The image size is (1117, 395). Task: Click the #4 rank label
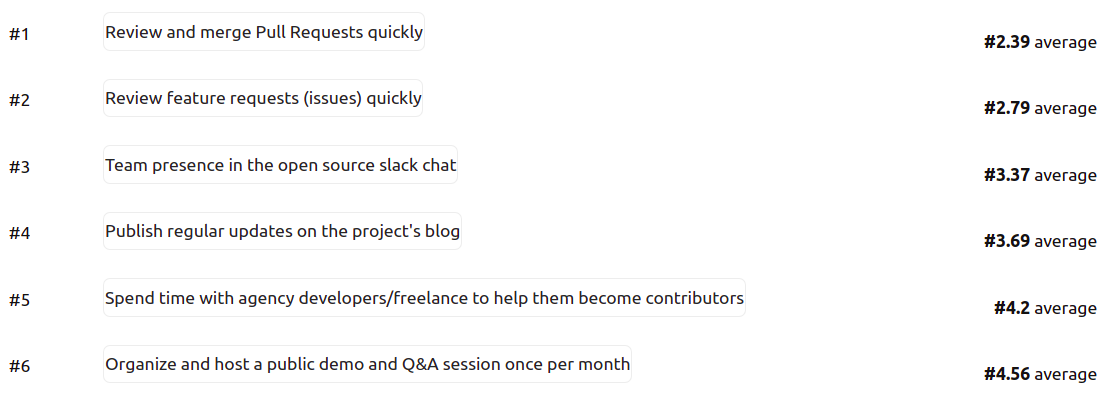click(x=19, y=233)
